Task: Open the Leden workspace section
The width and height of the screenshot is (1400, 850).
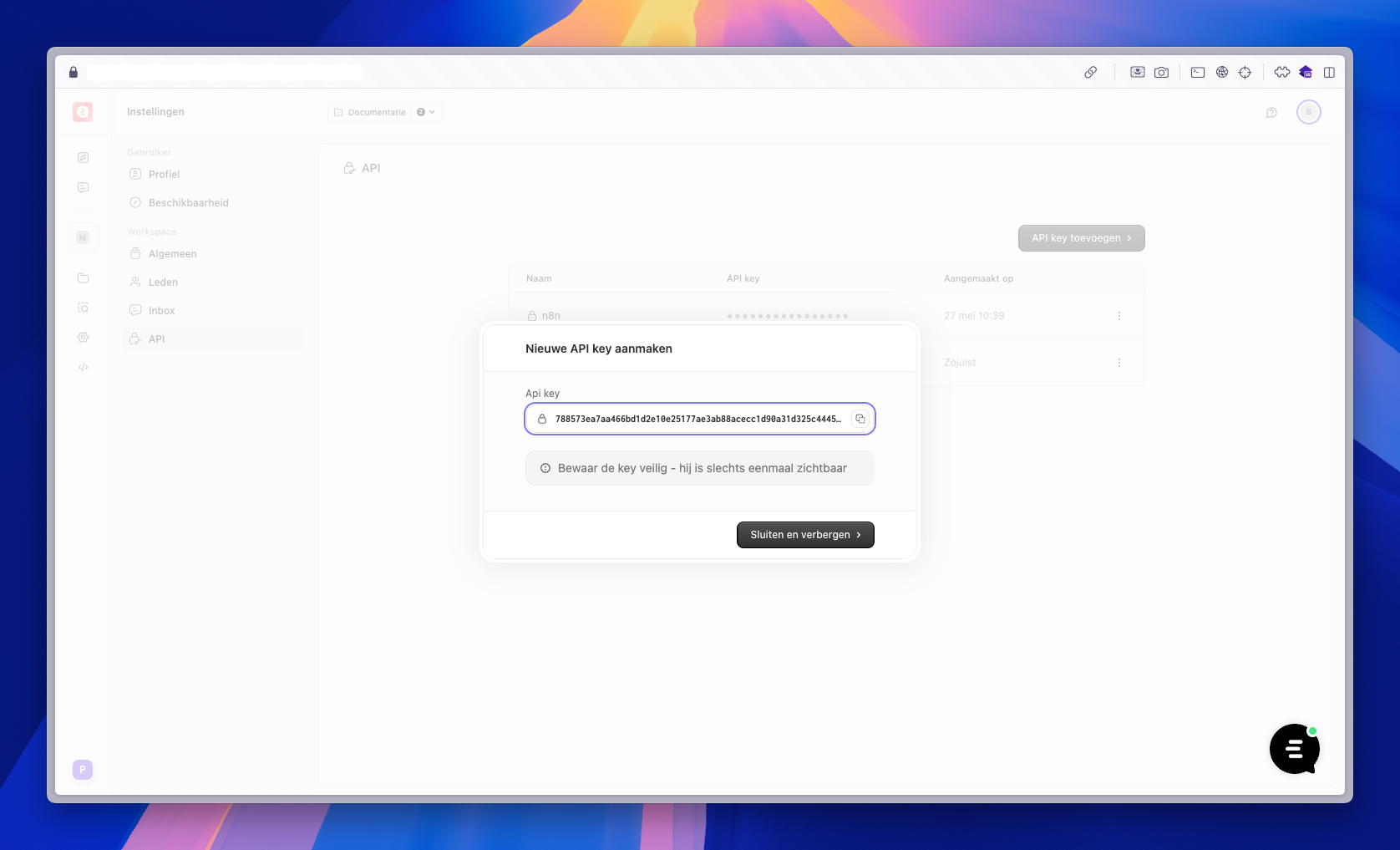Action: point(162,282)
